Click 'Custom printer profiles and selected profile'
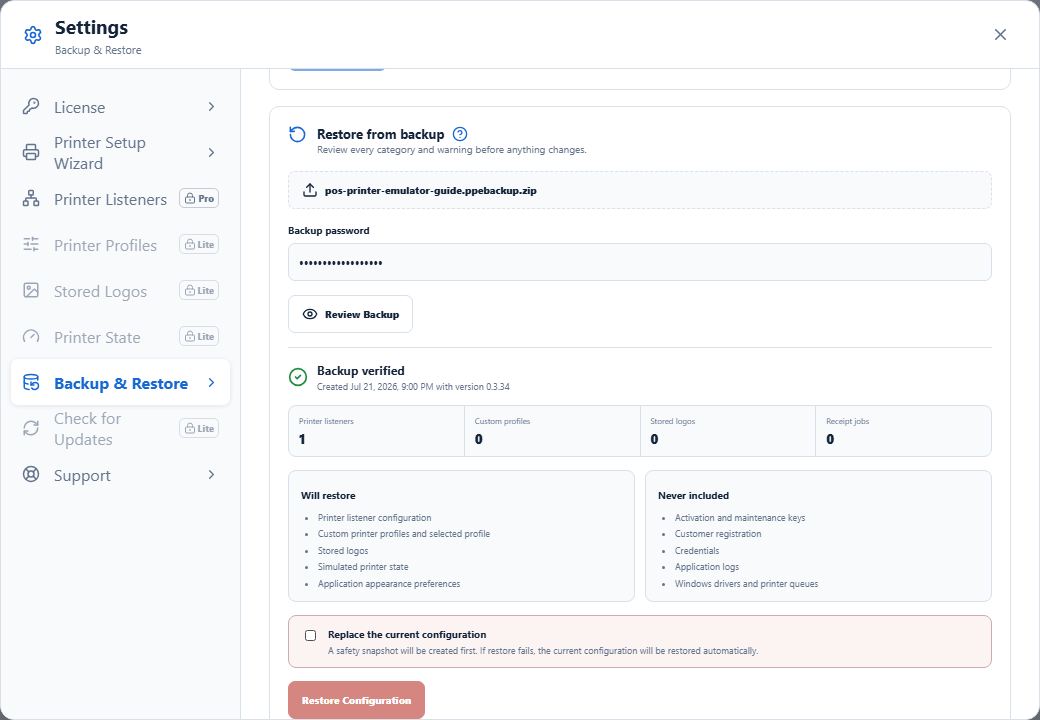The image size is (1040, 720). [x=403, y=534]
